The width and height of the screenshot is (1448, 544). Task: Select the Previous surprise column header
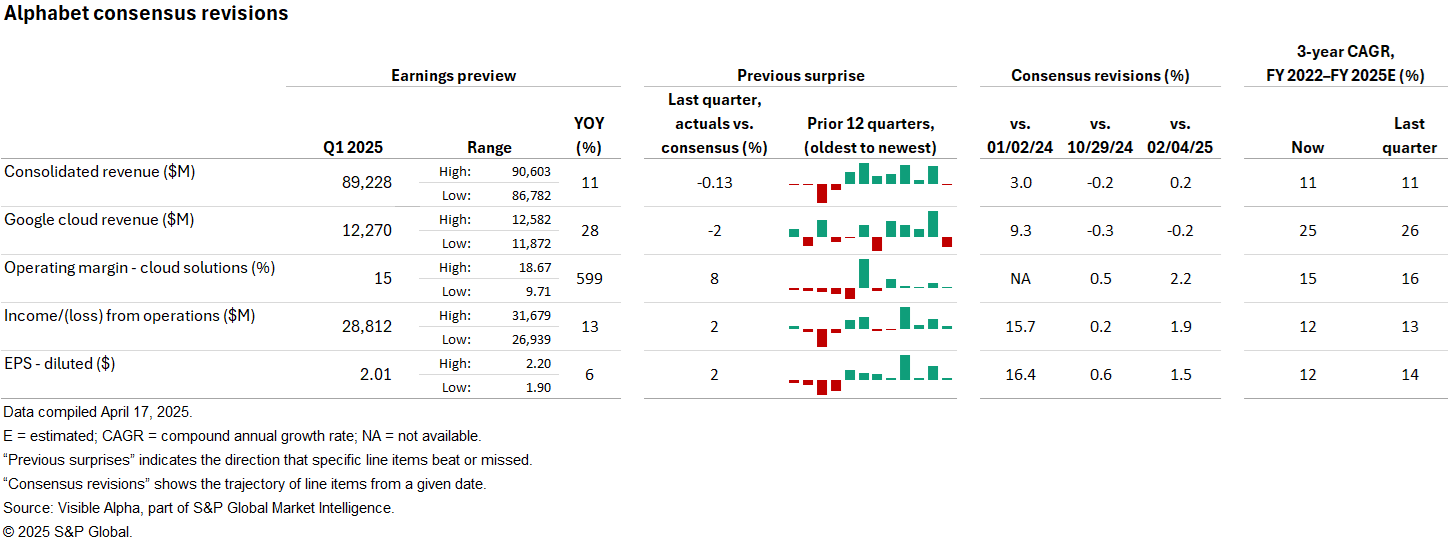pos(800,75)
